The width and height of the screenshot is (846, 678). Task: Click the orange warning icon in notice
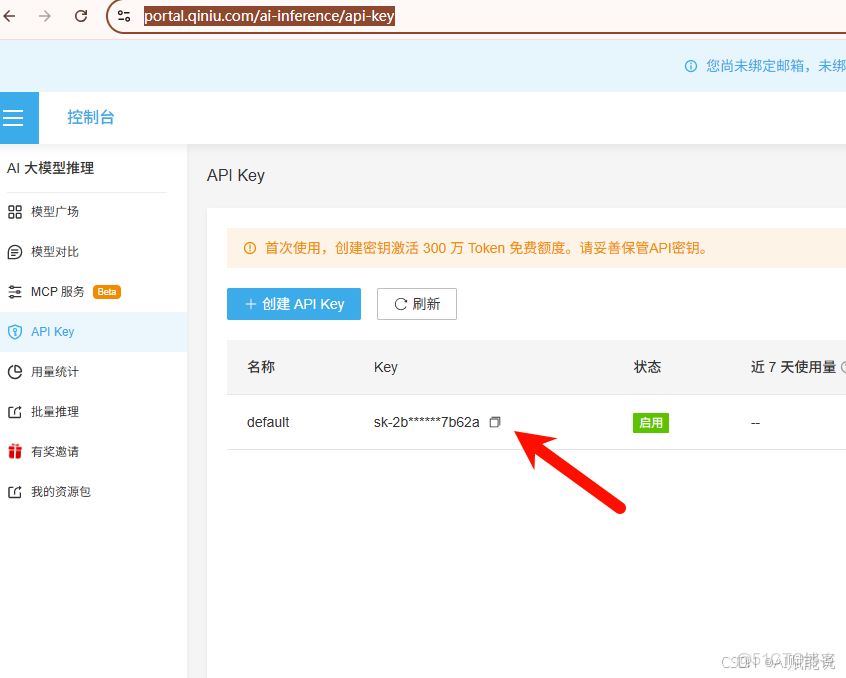coord(250,248)
